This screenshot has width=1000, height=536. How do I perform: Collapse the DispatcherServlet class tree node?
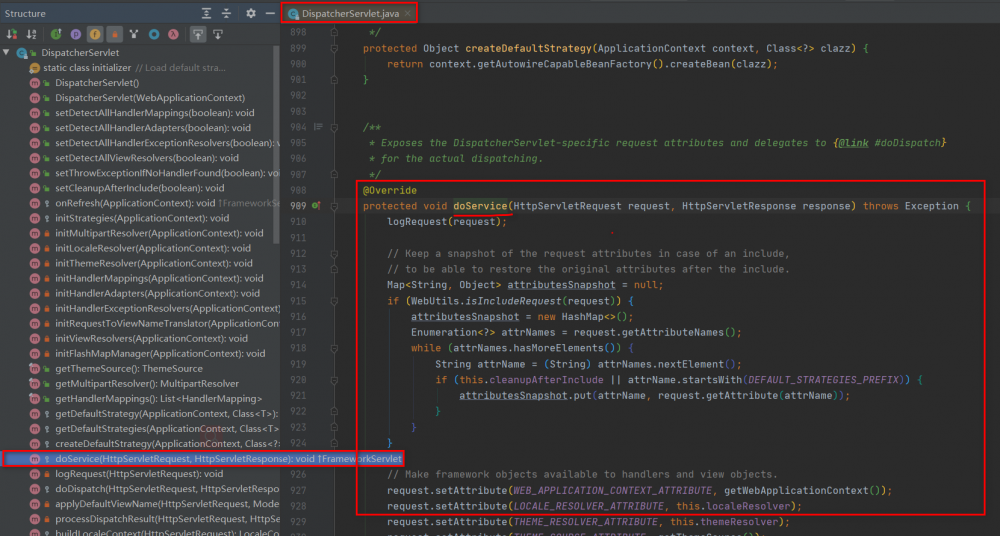pos(8,52)
